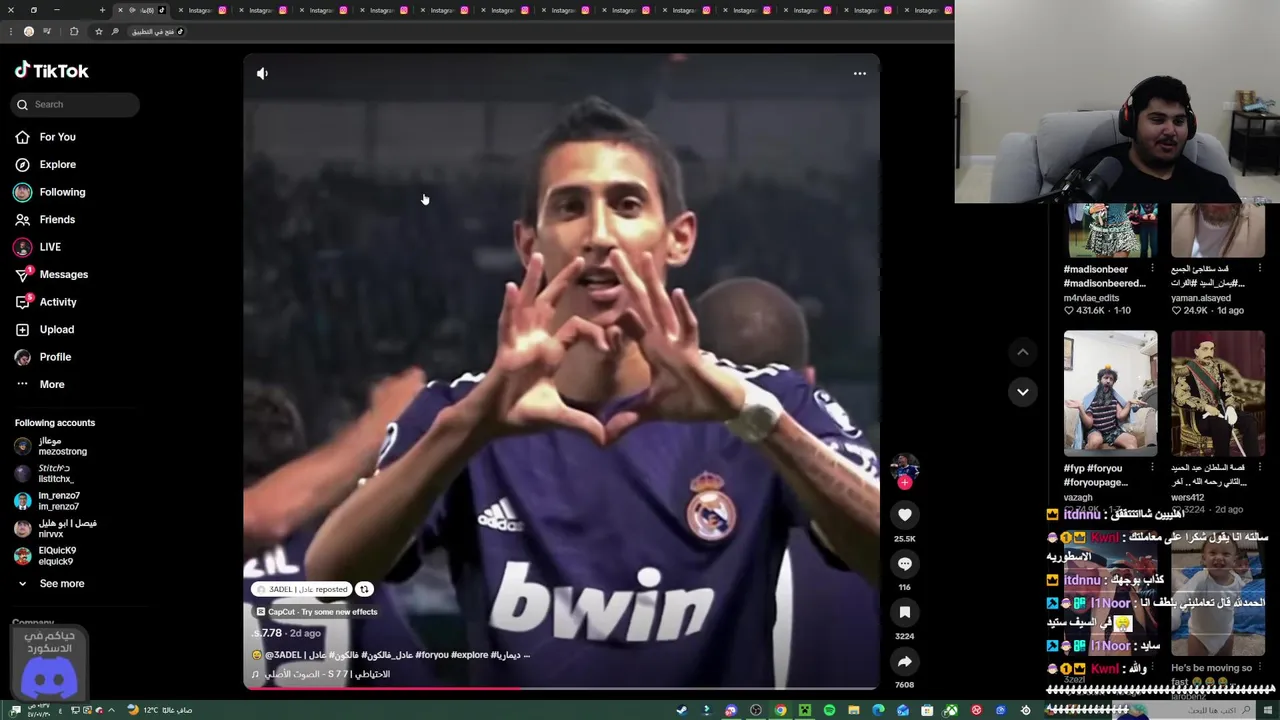Click the repost arrows icon

click(365, 589)
